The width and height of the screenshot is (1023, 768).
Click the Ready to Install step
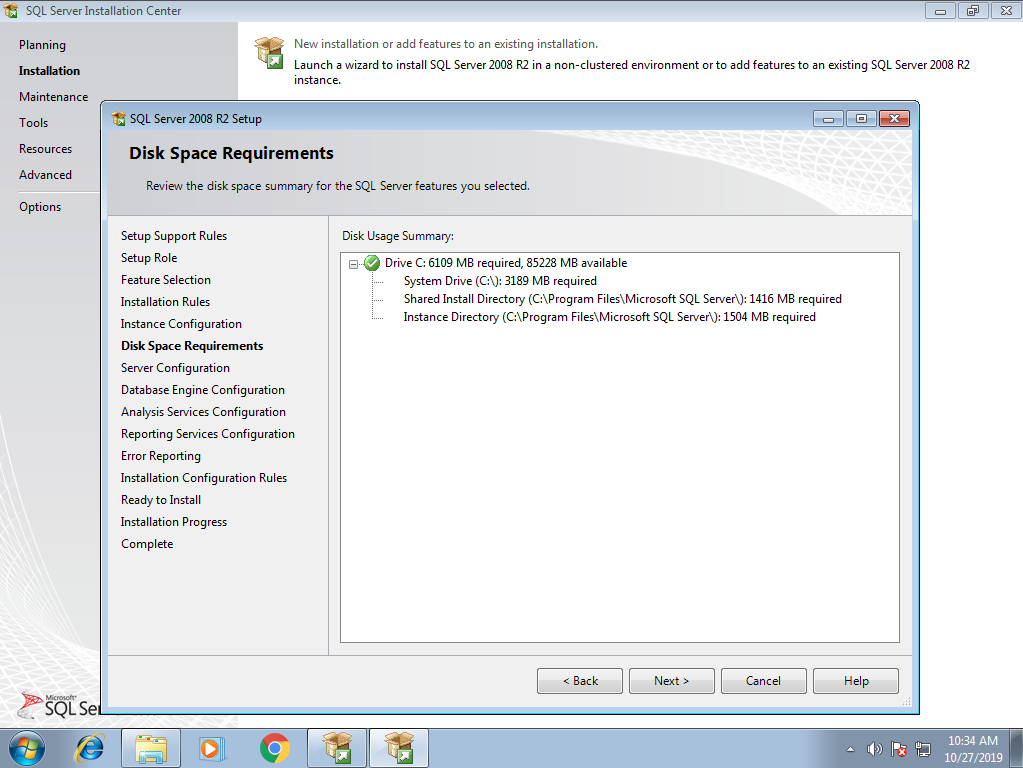160,500
